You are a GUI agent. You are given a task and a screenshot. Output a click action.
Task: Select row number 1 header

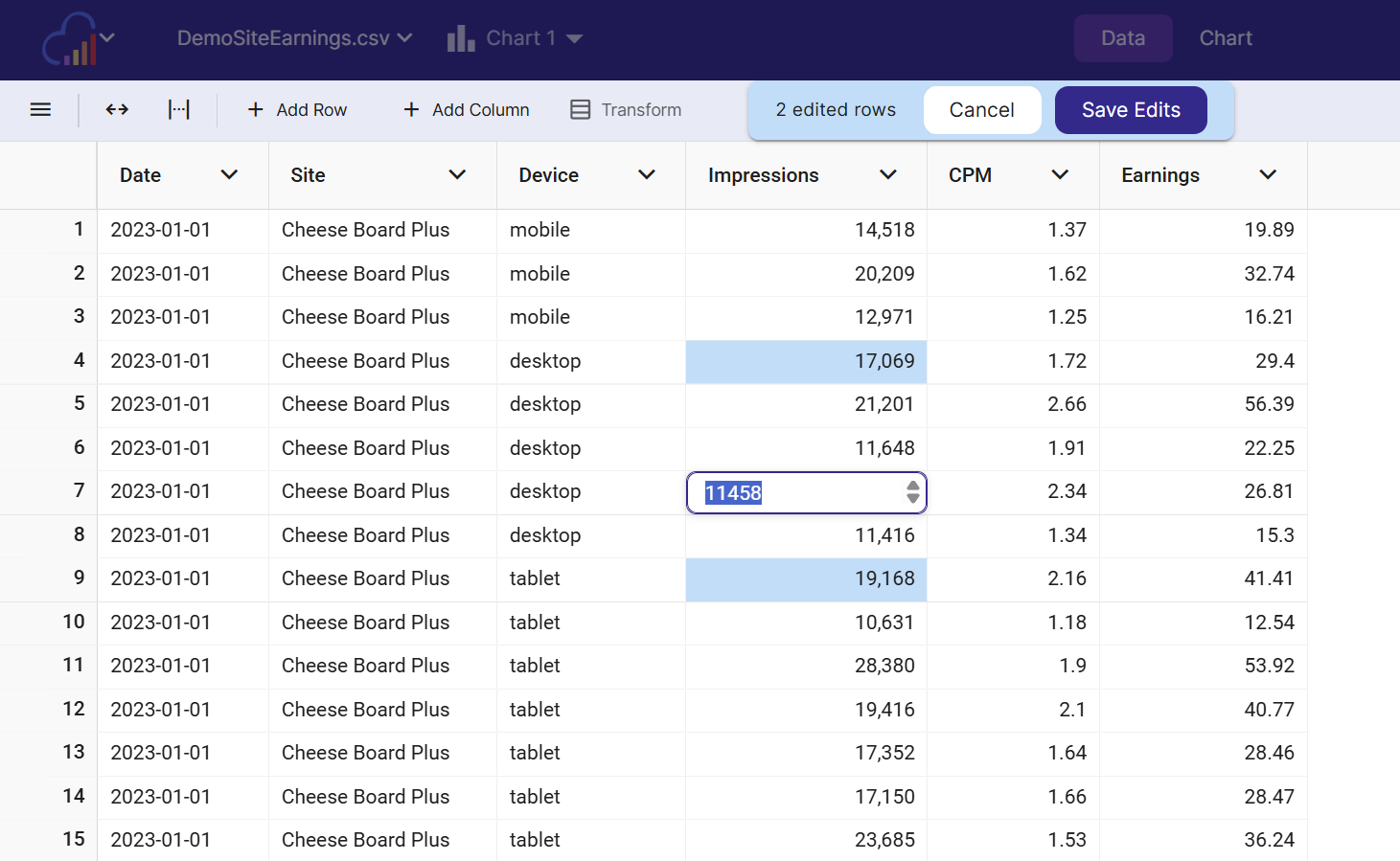48,230
